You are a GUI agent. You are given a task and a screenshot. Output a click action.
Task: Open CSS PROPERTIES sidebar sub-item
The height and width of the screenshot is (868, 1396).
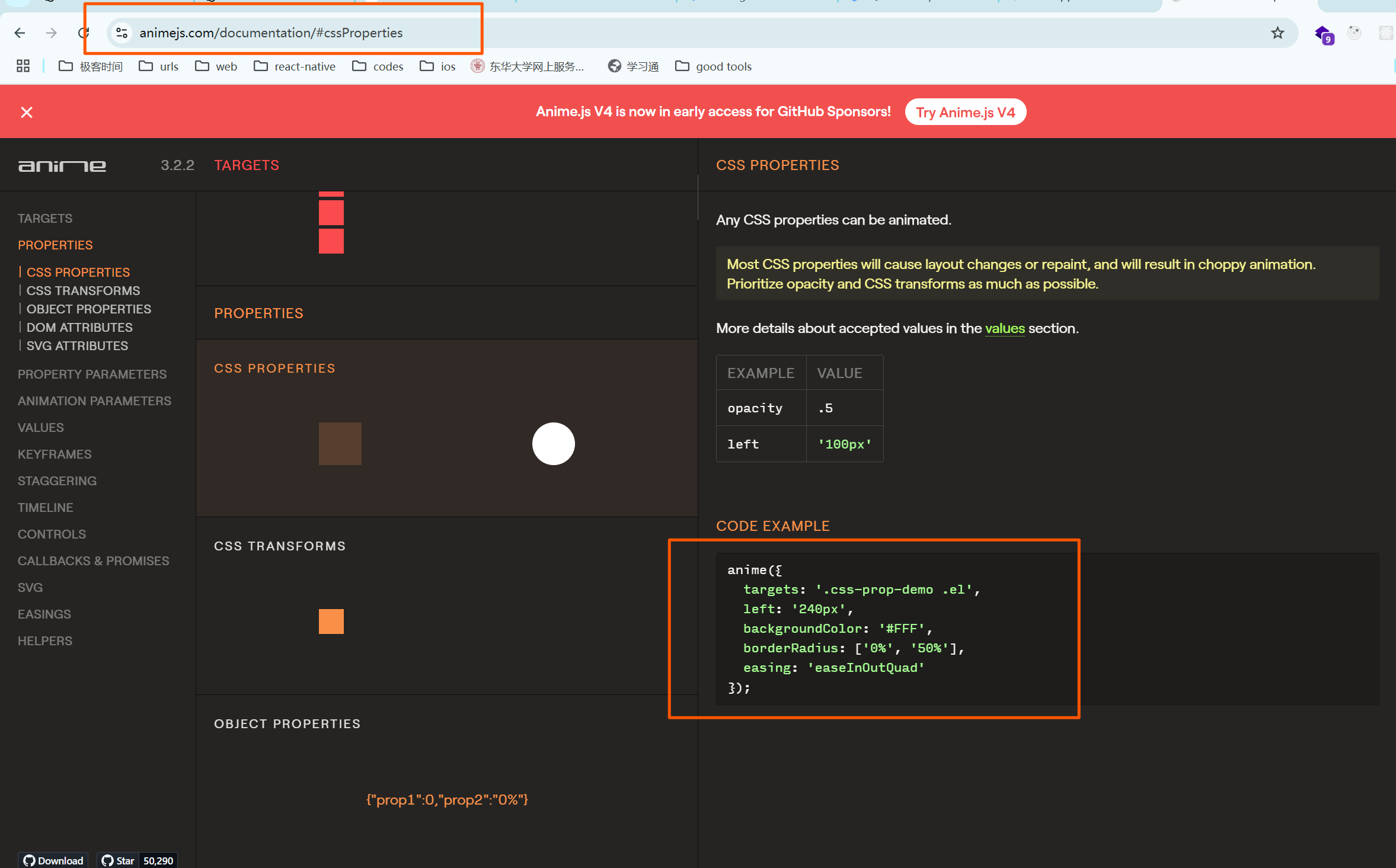coord(78,273)
